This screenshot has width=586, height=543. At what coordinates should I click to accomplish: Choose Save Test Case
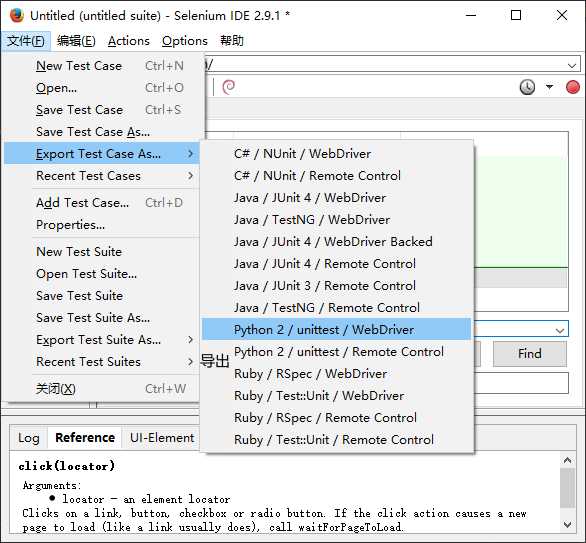102,110
